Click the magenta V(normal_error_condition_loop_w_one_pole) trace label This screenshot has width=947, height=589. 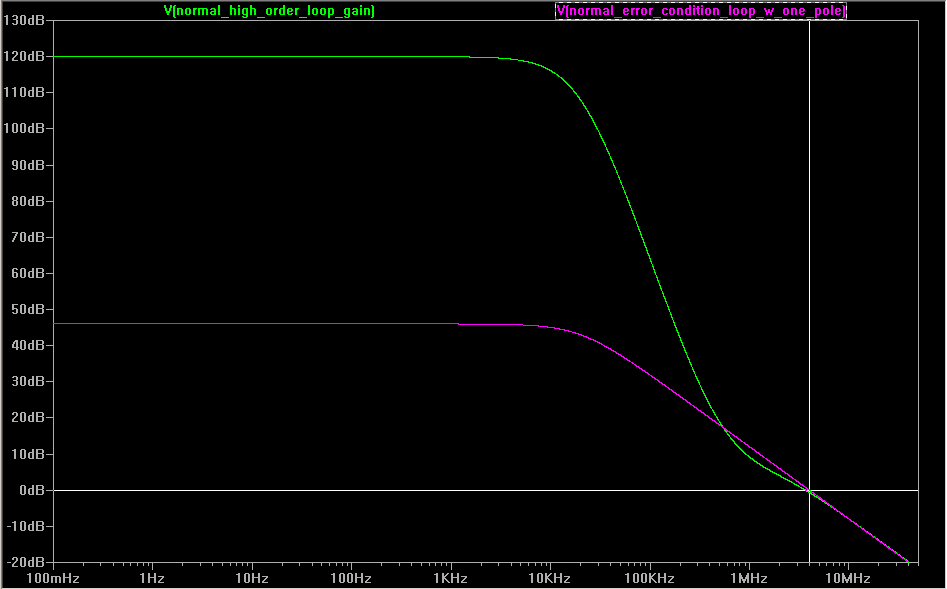click(x=701, y=11)
